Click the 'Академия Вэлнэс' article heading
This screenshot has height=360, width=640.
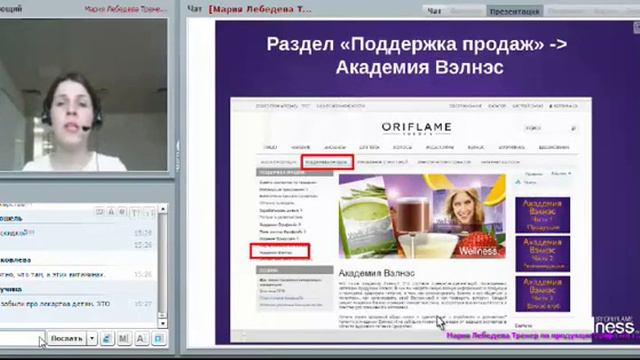click(377, 273)
